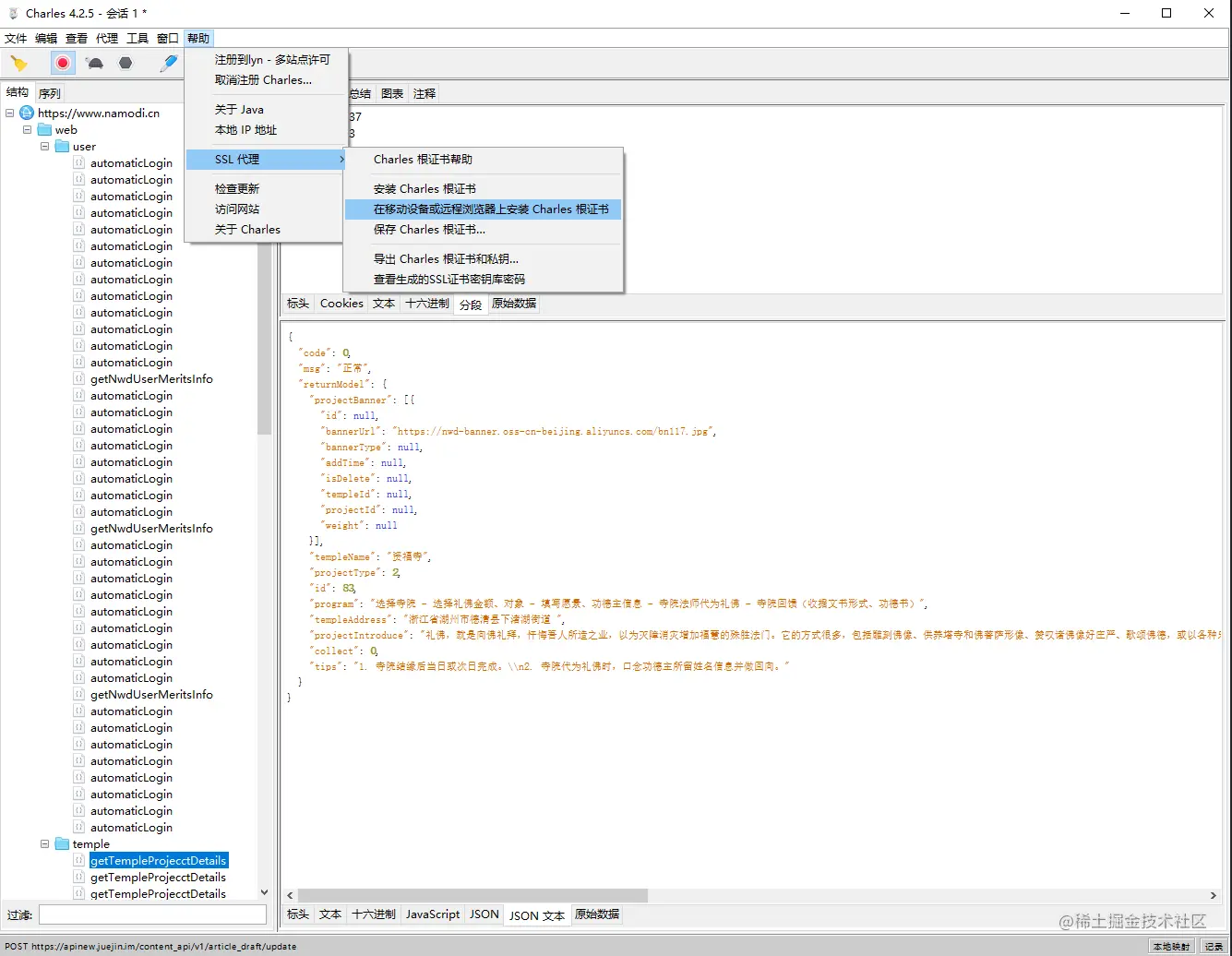
Task: Toggle the red record button
Action: pos(63,64)
